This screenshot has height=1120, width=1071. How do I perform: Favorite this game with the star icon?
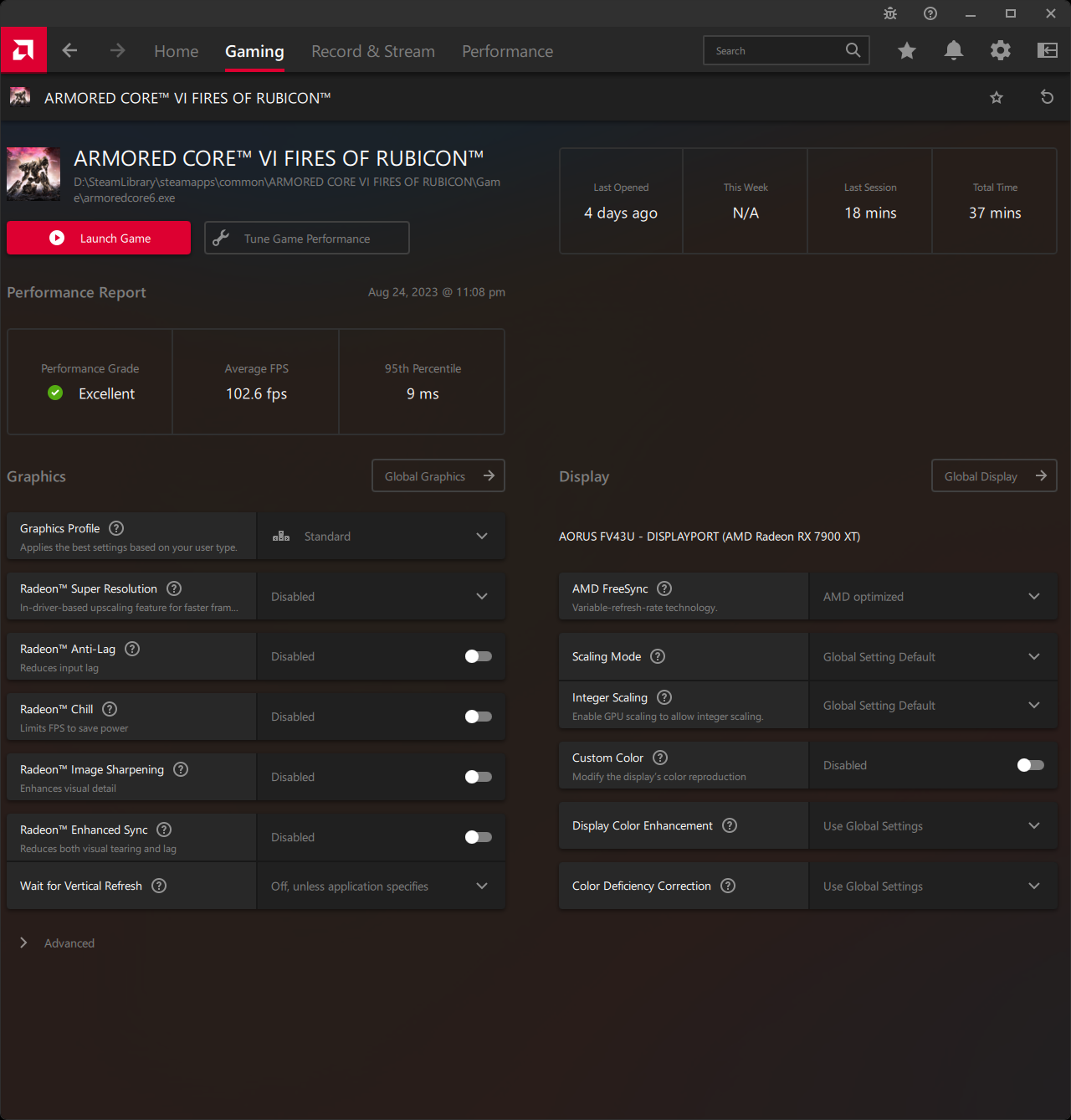point(996,97)
